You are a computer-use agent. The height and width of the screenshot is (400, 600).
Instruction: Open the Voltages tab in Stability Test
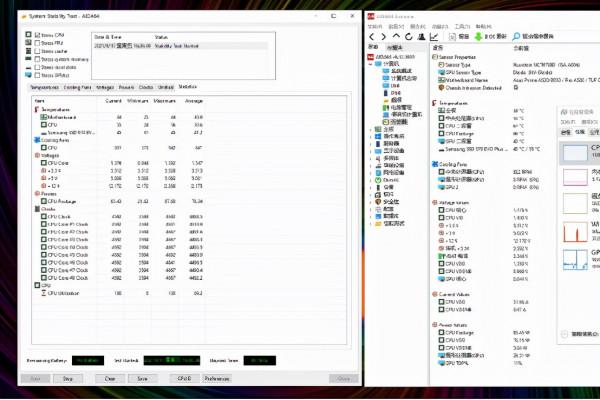click(105, 87)
